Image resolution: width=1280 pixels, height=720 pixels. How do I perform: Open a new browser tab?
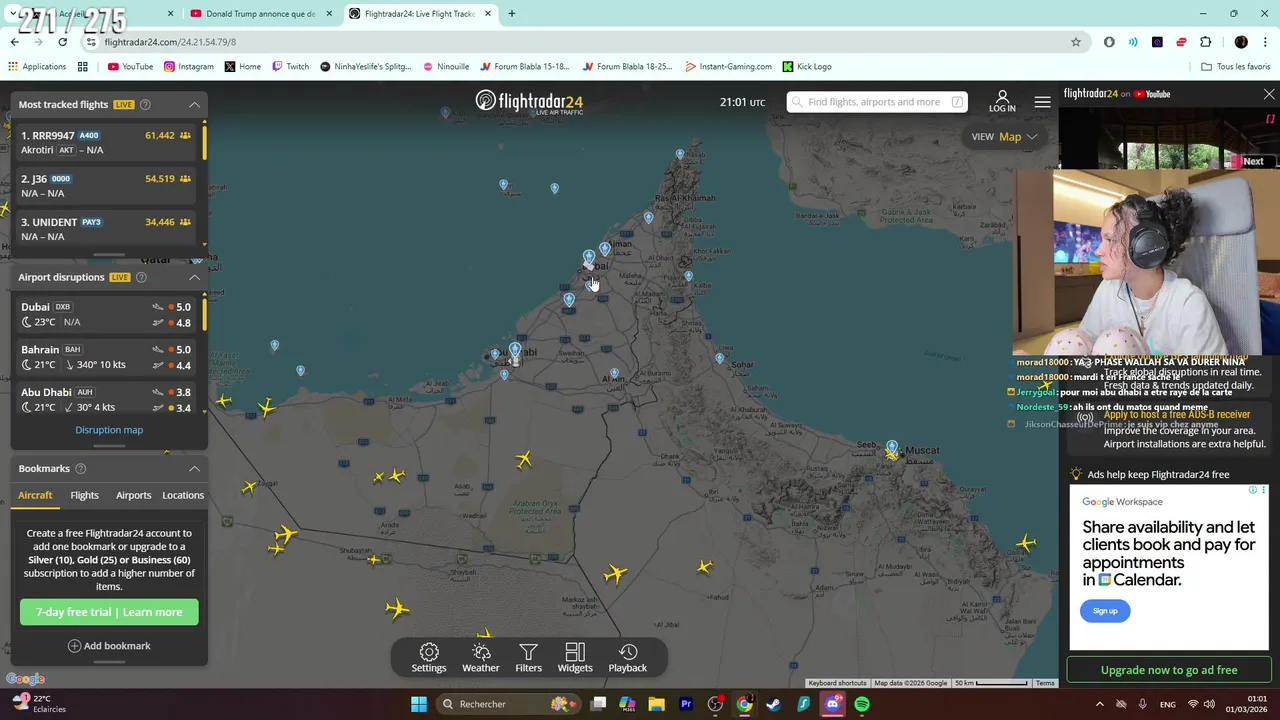coord(511,14)
